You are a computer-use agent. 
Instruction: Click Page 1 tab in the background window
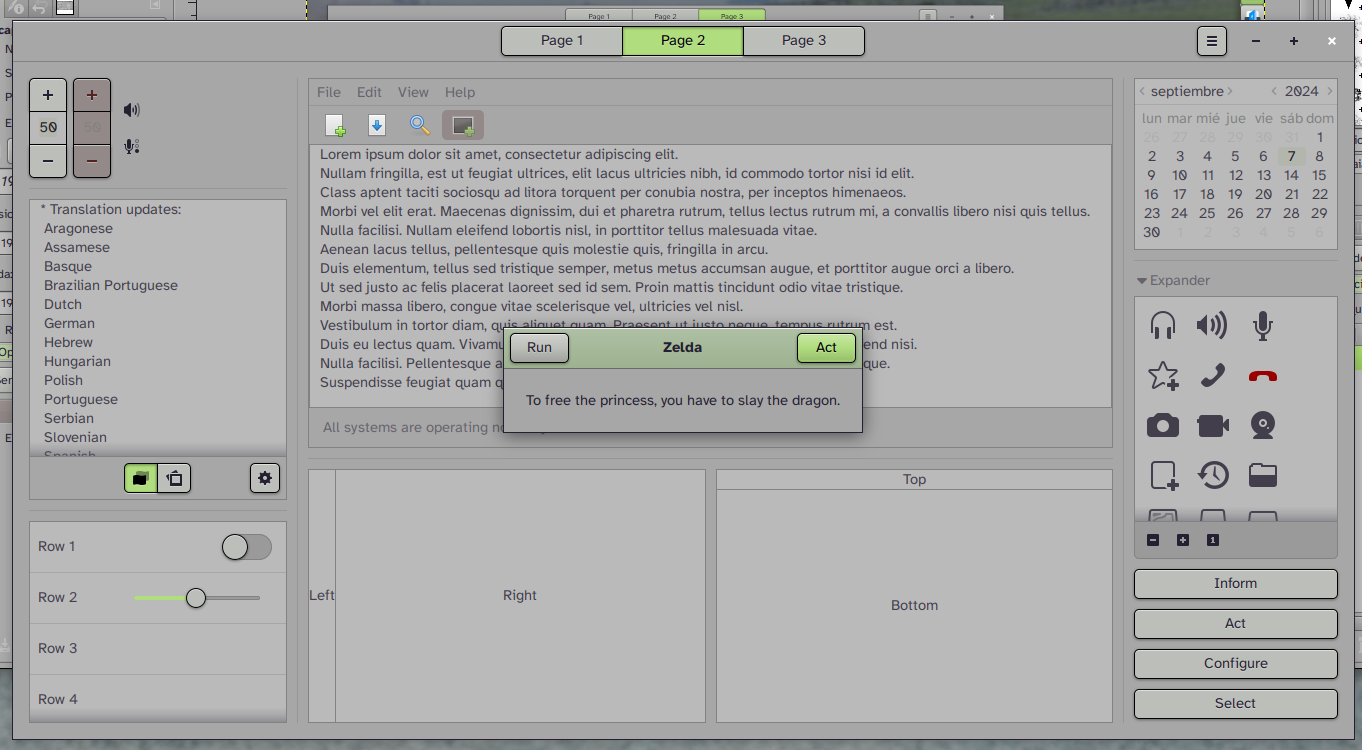coord(599,16)
